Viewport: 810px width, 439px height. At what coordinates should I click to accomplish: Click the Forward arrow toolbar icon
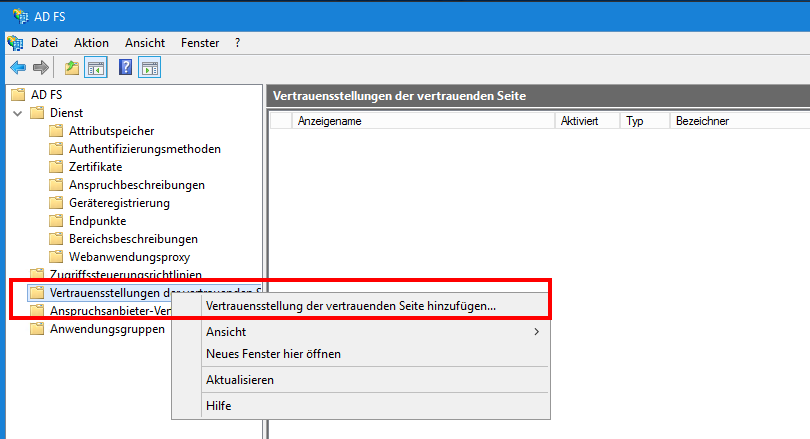coord(41,67)
